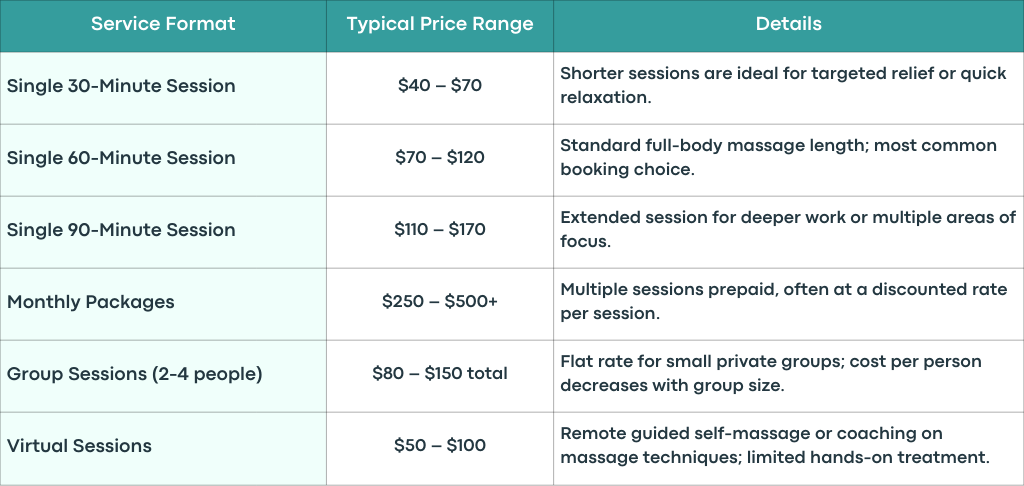Viewport: 1024px width, 486px height.
Task: Click the 'Standard full-body massage length' details text
Action: pyautogui.click(x=778, y=157)
